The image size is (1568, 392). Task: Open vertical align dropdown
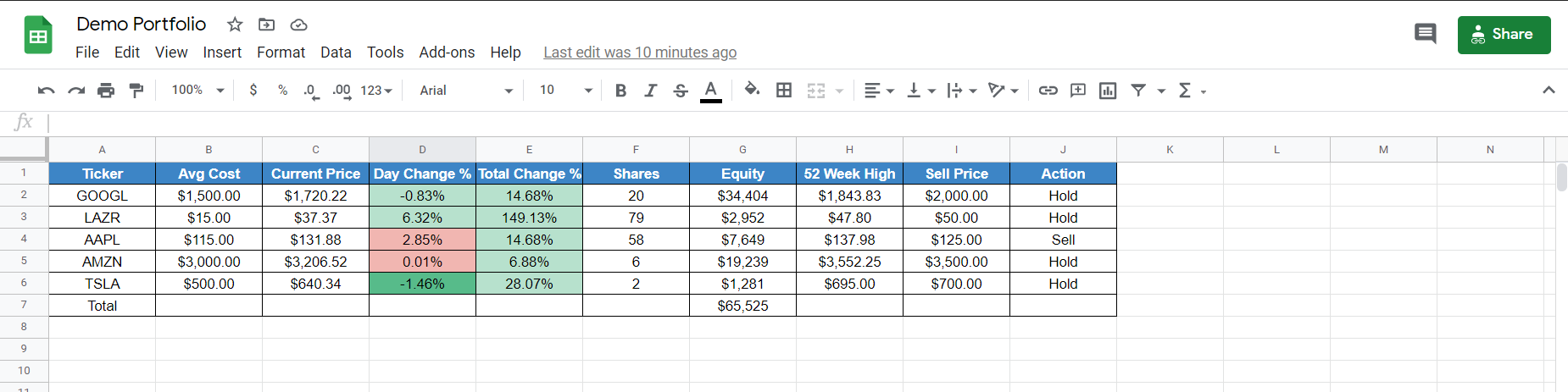pos(920,91)
